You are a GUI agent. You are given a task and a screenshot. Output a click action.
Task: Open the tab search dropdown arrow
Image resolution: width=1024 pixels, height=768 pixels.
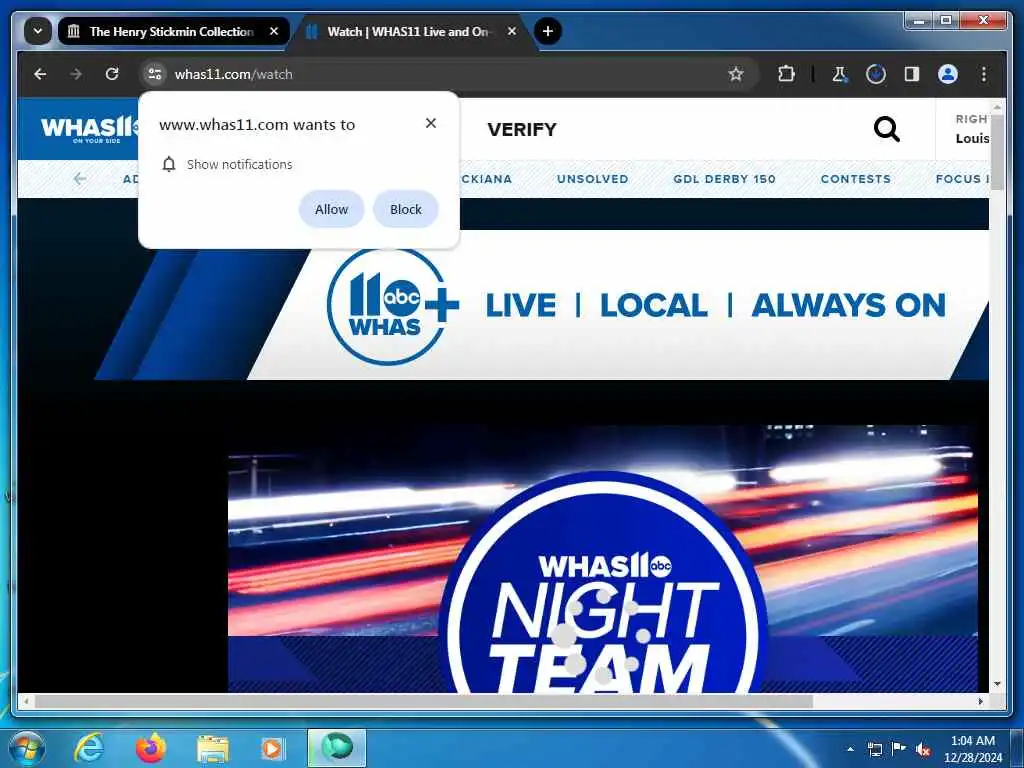pyautogui.click(x=38, y=31)
